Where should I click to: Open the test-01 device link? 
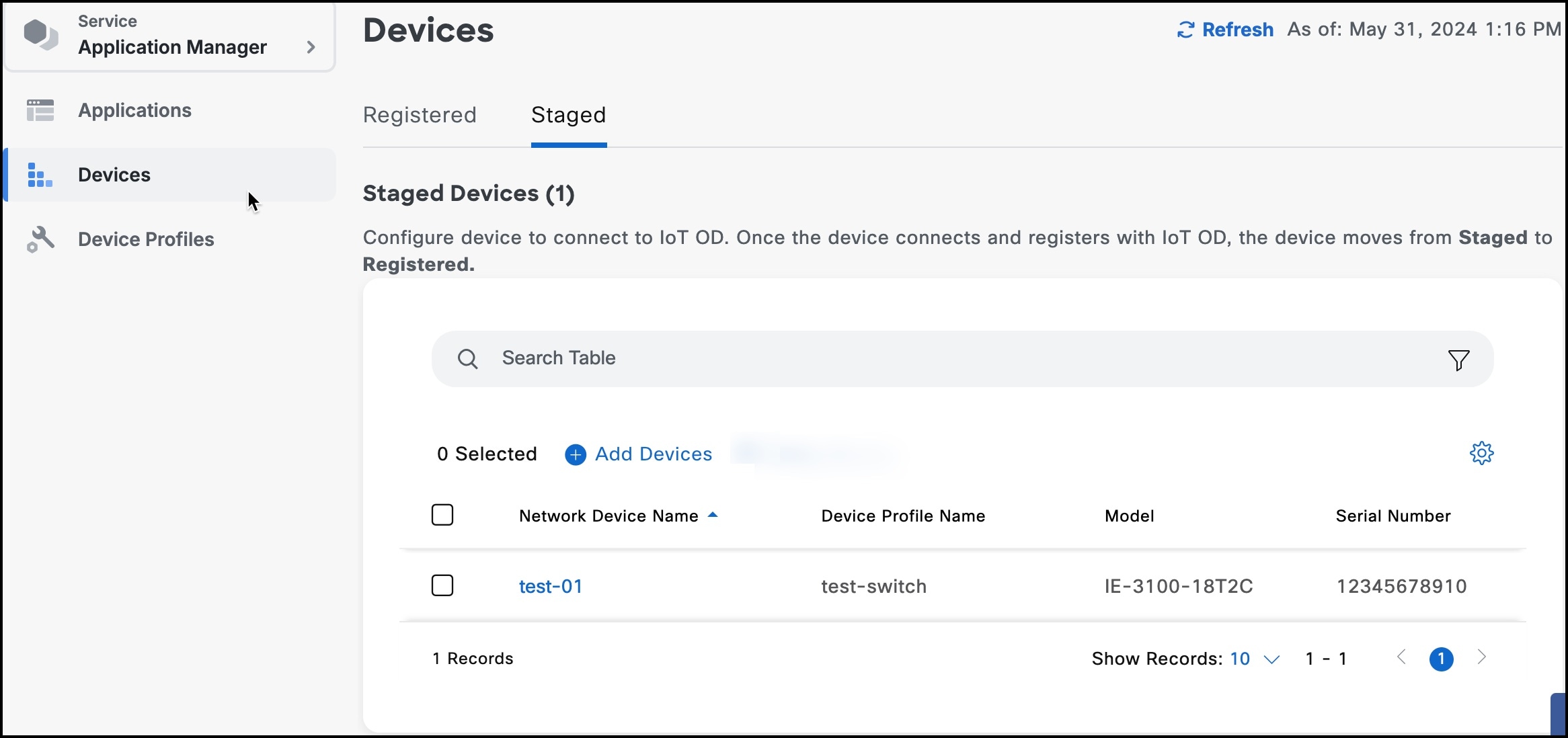[x=551, y=586]
